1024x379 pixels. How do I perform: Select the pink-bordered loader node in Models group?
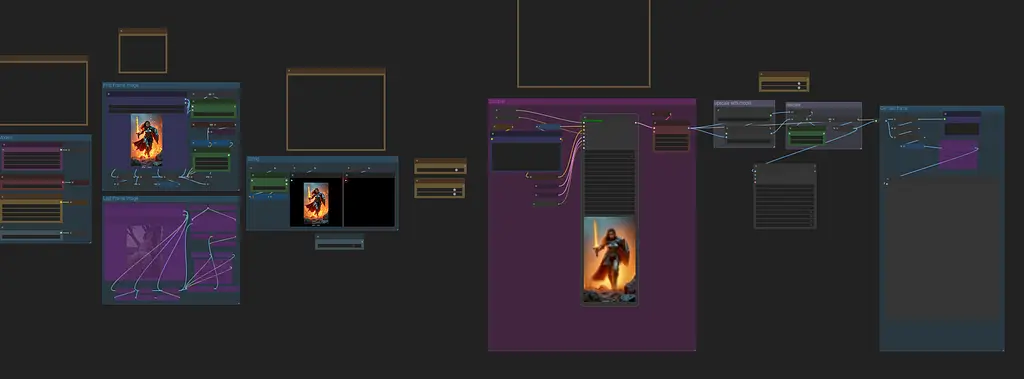point(31,157)
